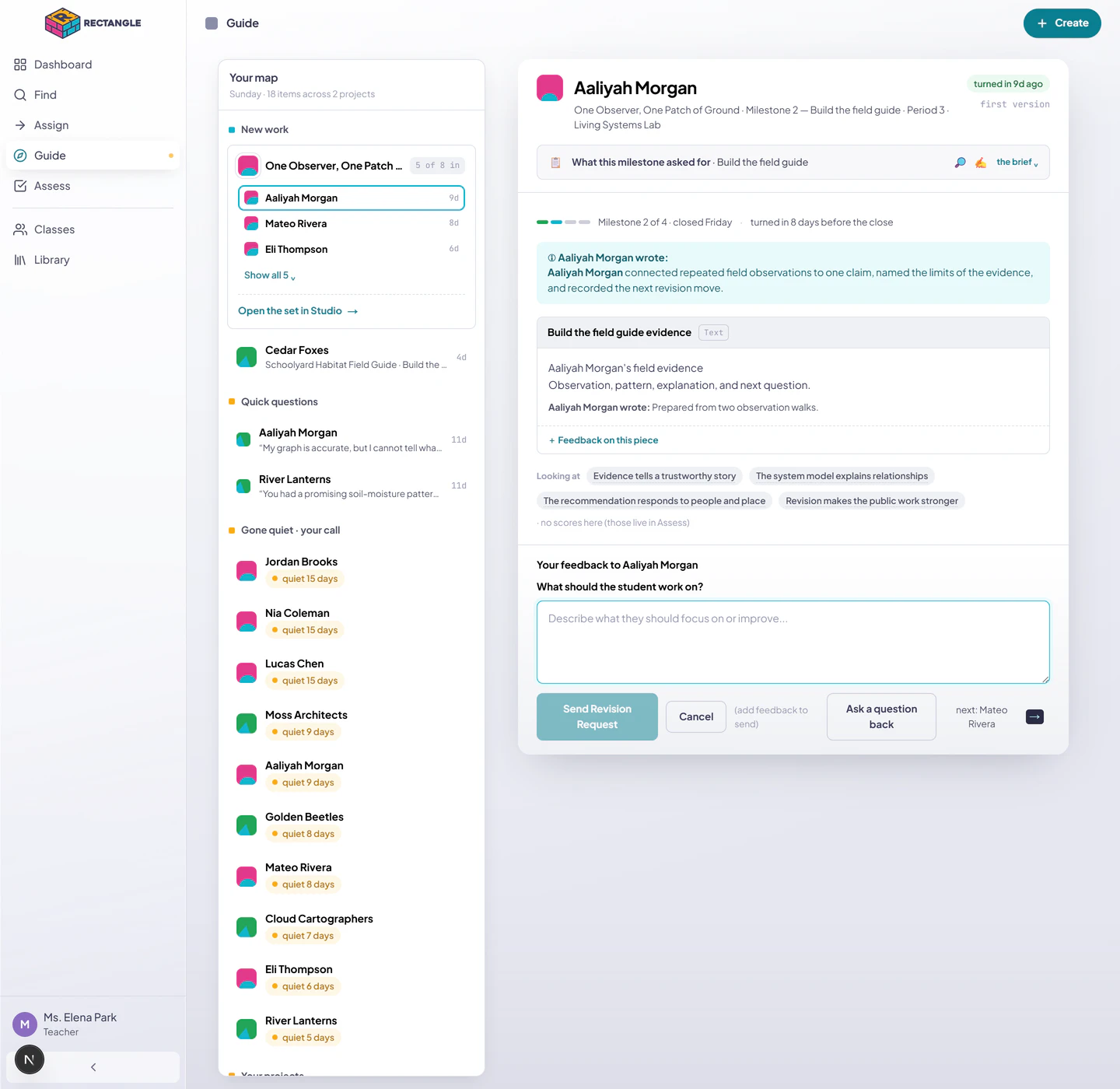Expand Show all 5 students
This screenshot has height=1089, width=1120.
pyautogui.click(x=270, y=275)
